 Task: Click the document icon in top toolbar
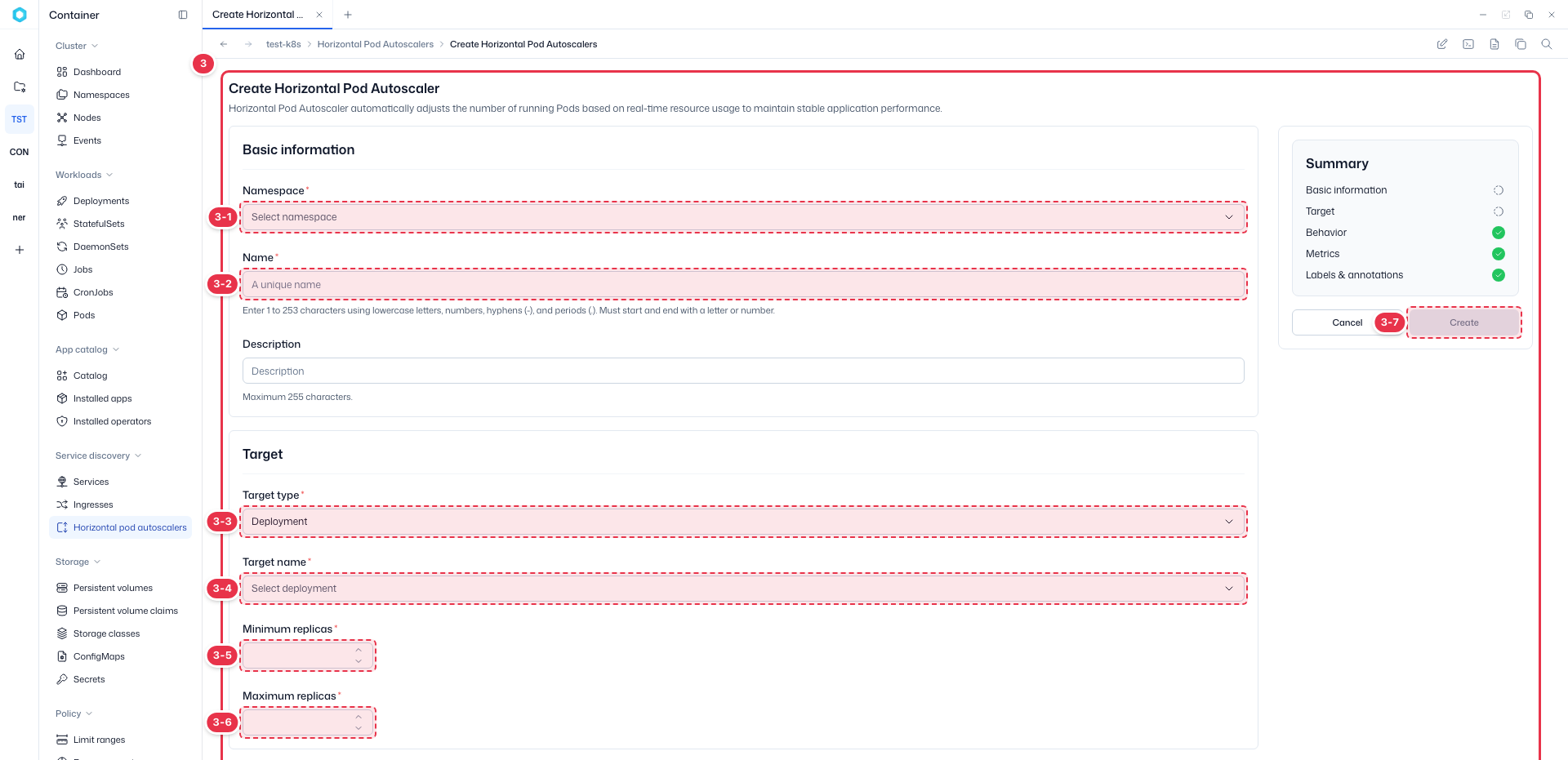click(1494, 44)
